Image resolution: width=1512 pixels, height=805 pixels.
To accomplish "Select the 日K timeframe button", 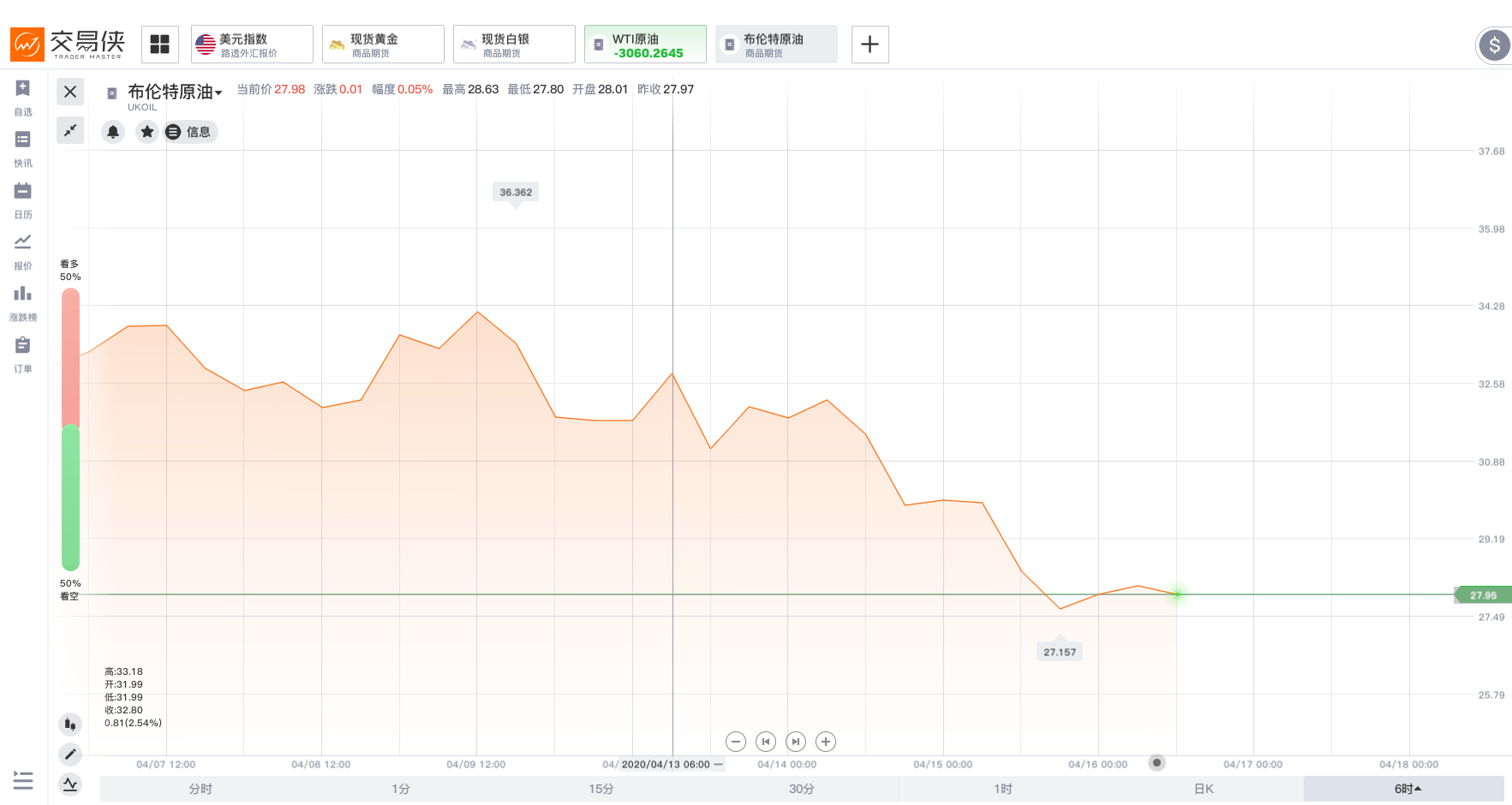I will pos(1204,789).
